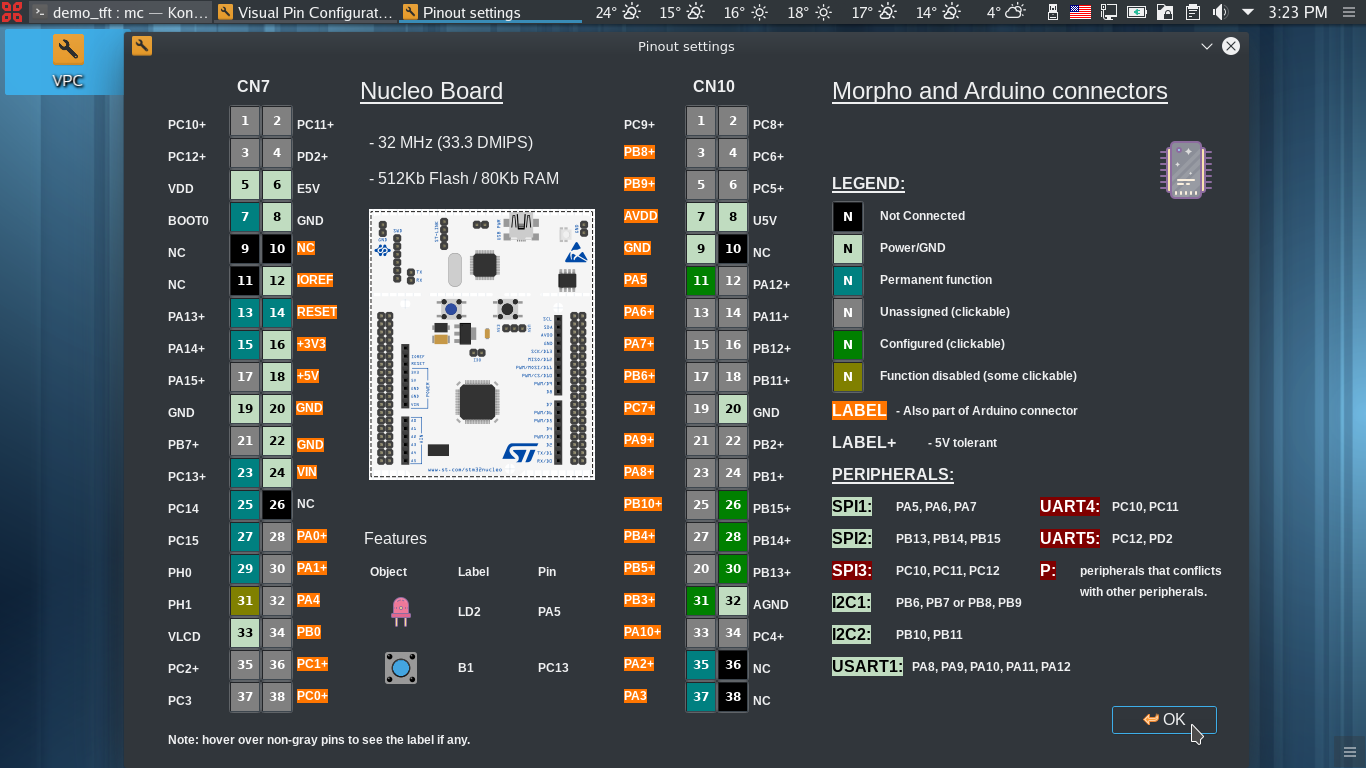1366x768 pixels.
Task: Open the volume control in the system tray
Action: [x=1220, y=12]
